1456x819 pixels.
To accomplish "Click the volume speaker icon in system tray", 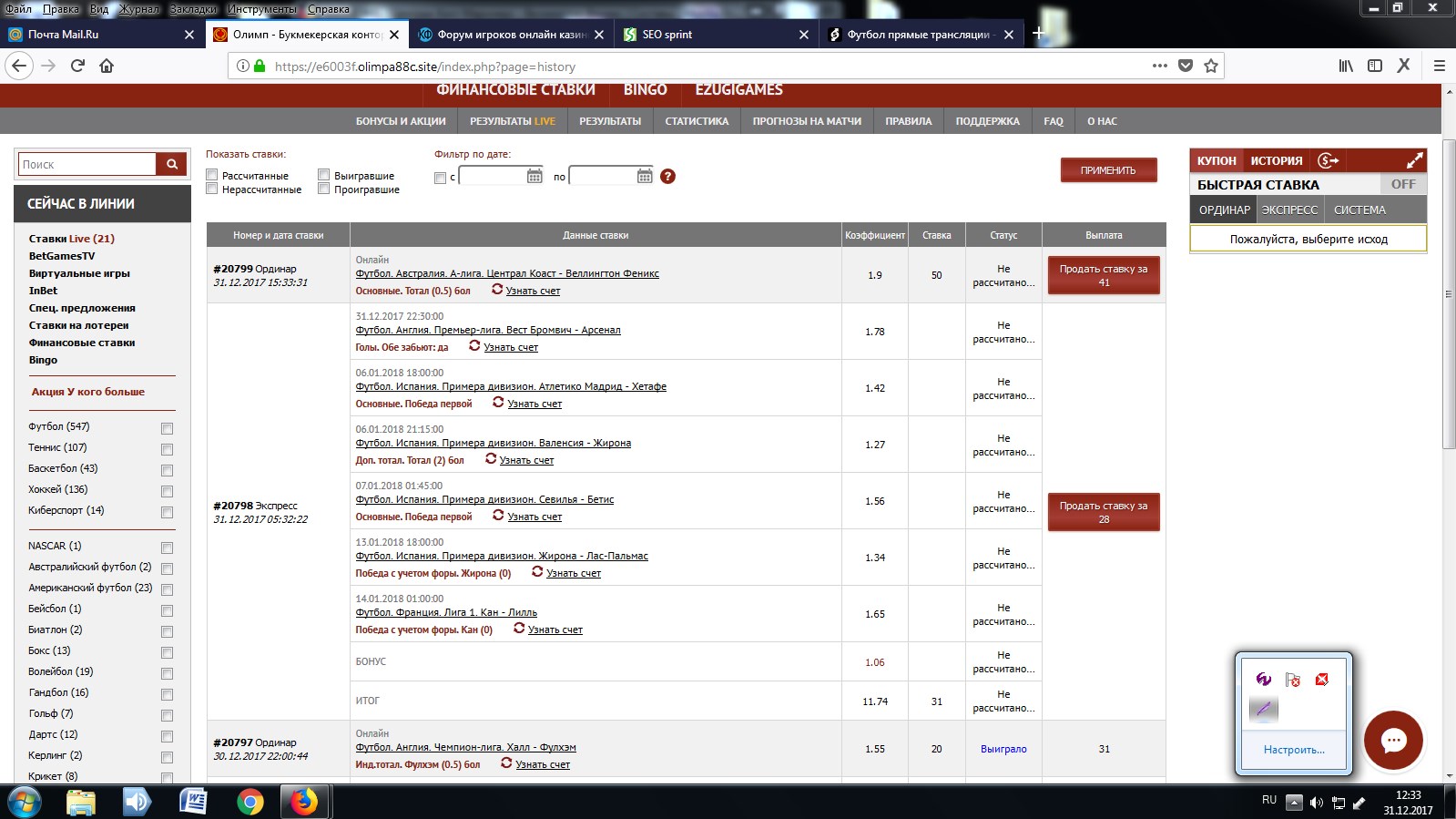I will 1316,803.
